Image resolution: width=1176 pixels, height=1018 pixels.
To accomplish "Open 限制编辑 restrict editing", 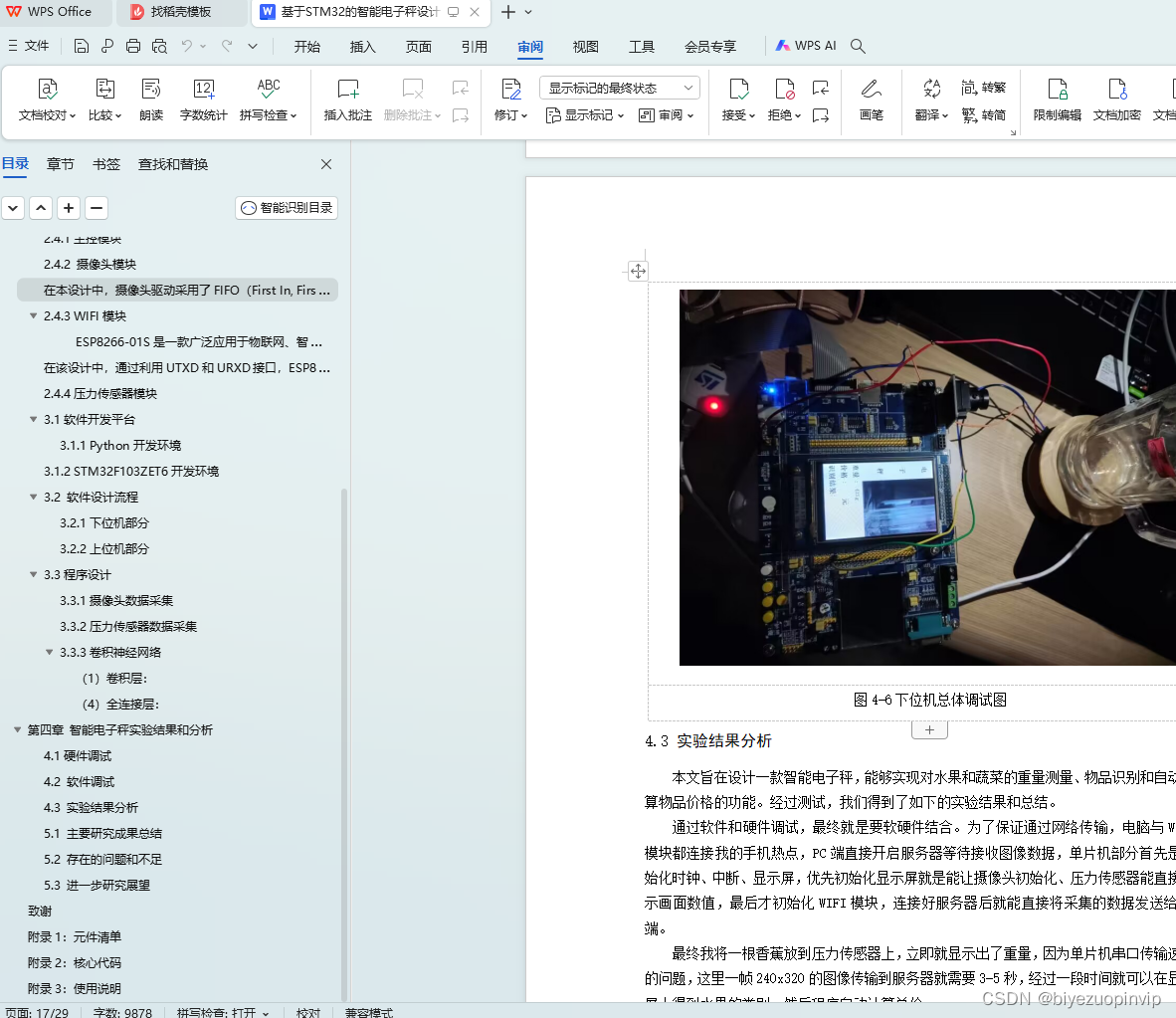I will pyautogui.click(x=1057, y=100).
